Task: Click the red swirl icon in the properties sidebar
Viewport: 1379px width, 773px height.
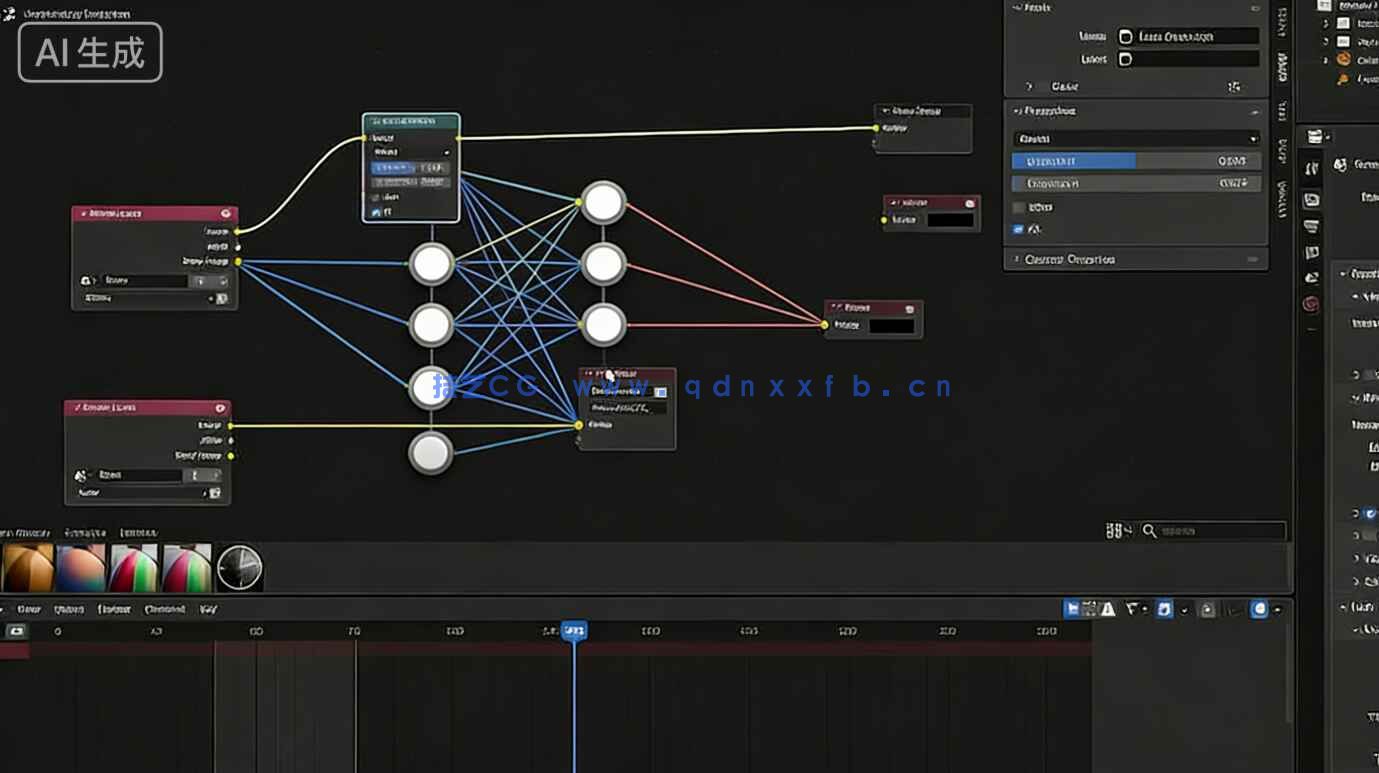Action: [1311, 303]
